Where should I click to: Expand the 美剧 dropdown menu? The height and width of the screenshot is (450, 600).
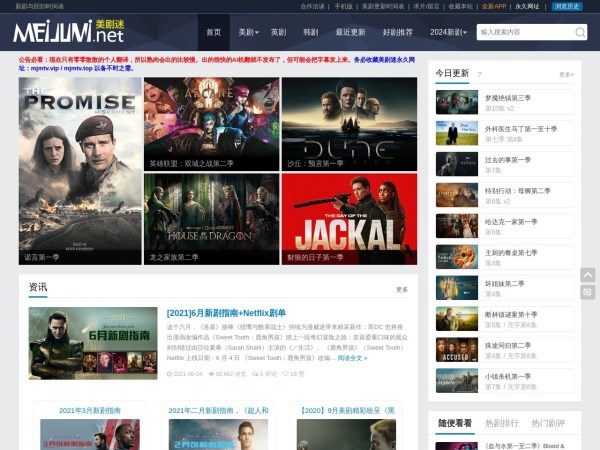point(247,32)
